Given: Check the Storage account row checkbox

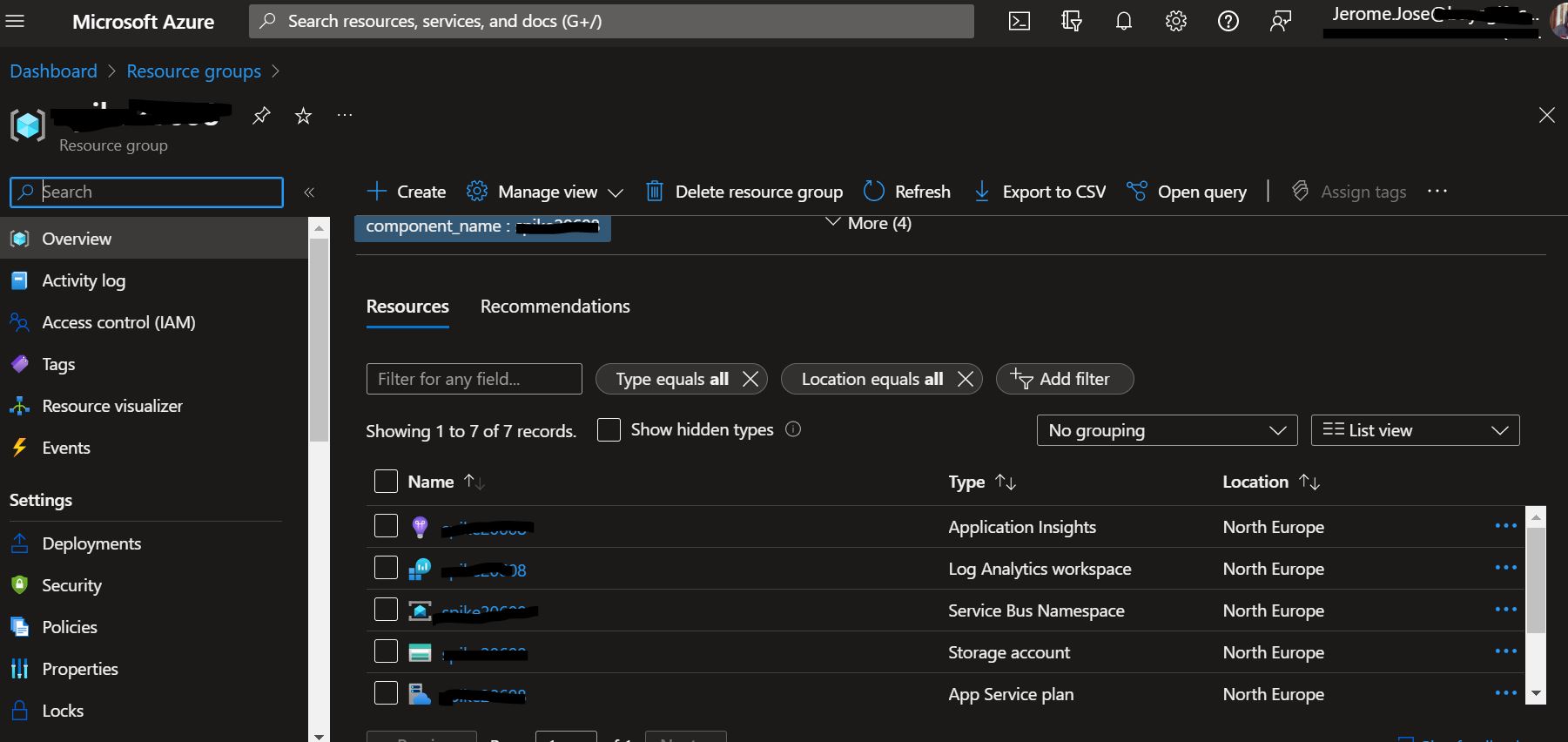Looking at the screenshot, I should [x=386, y=651].
